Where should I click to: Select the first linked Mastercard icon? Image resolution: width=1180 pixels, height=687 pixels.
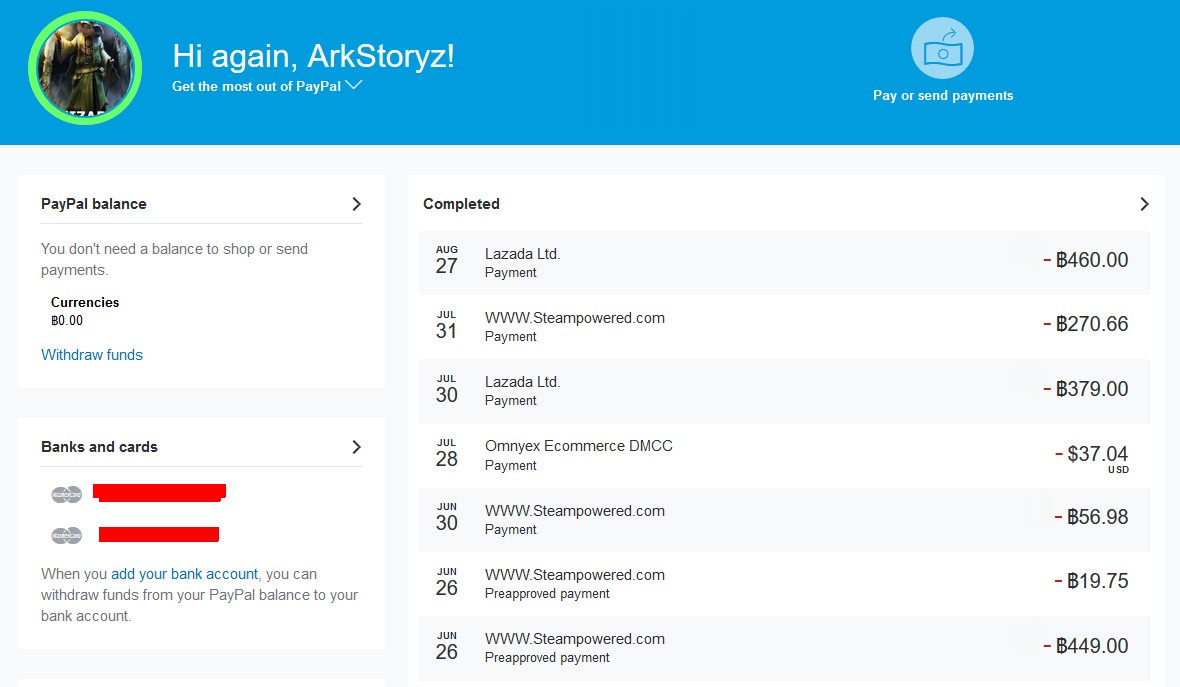click(x=67, y=494)
